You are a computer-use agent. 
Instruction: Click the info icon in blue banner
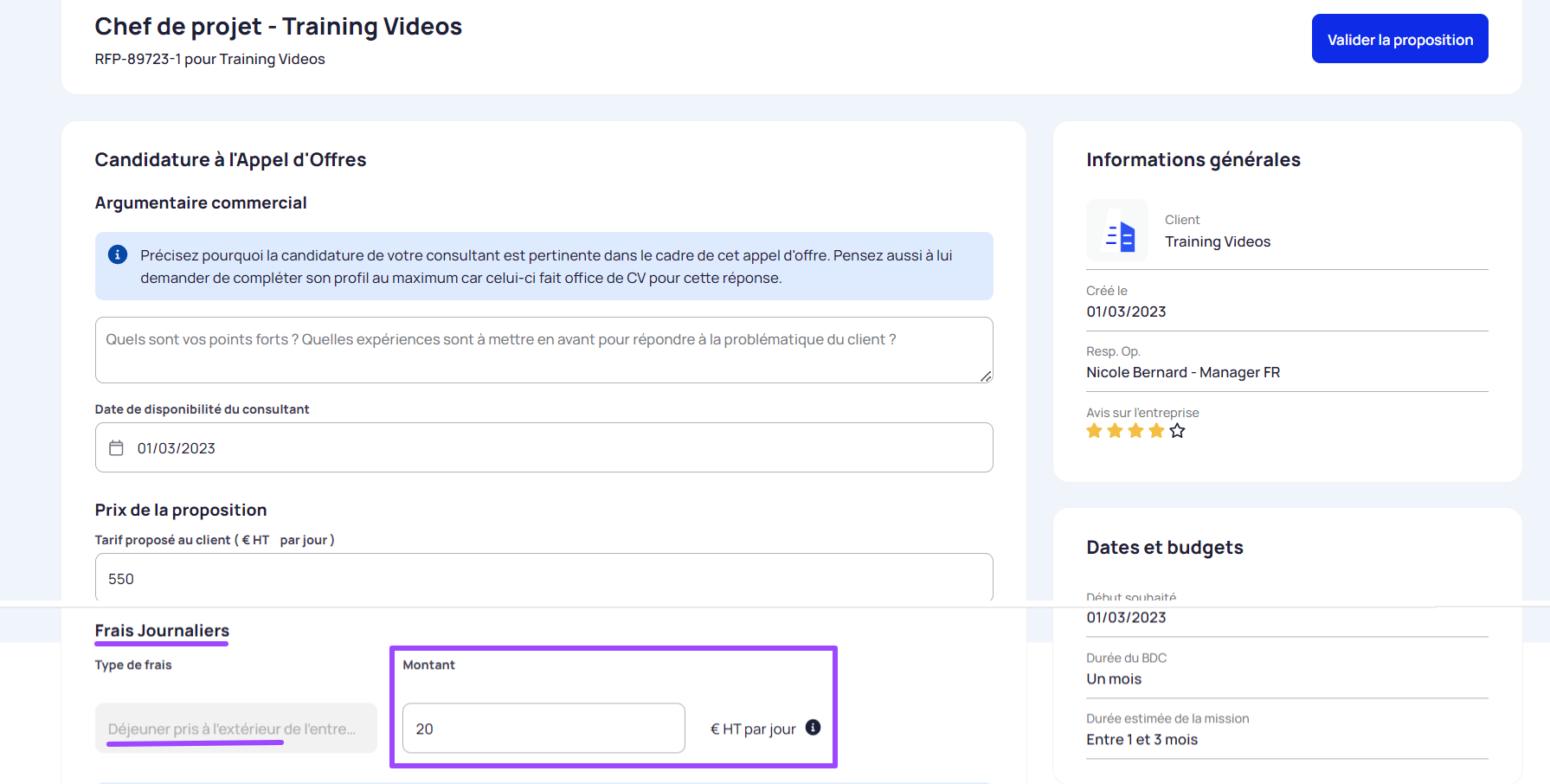click(118, 254)
